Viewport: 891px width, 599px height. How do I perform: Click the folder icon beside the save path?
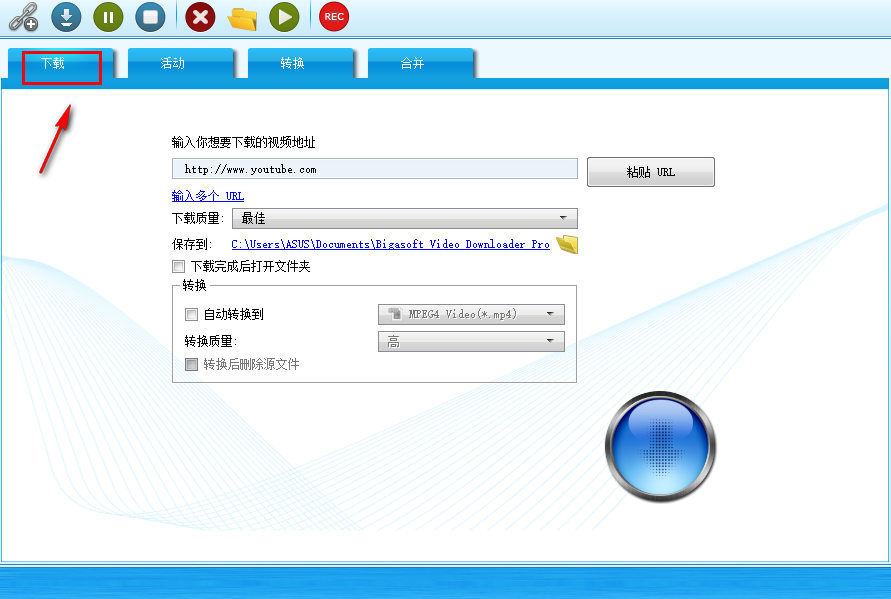pos(567,244)
